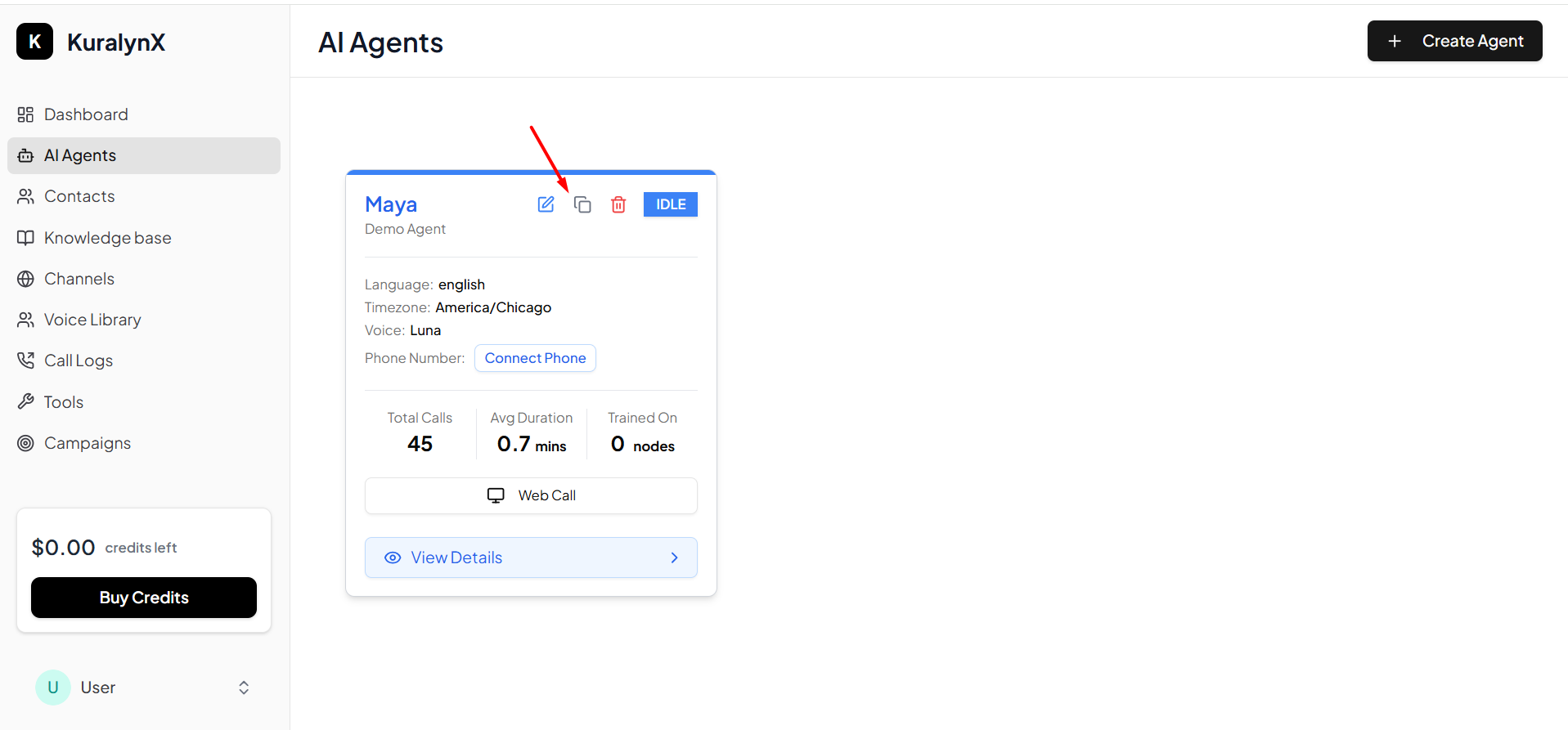Click the Trained On 0 nodes value
1568x730 pixels.
[x=643, y=444]
